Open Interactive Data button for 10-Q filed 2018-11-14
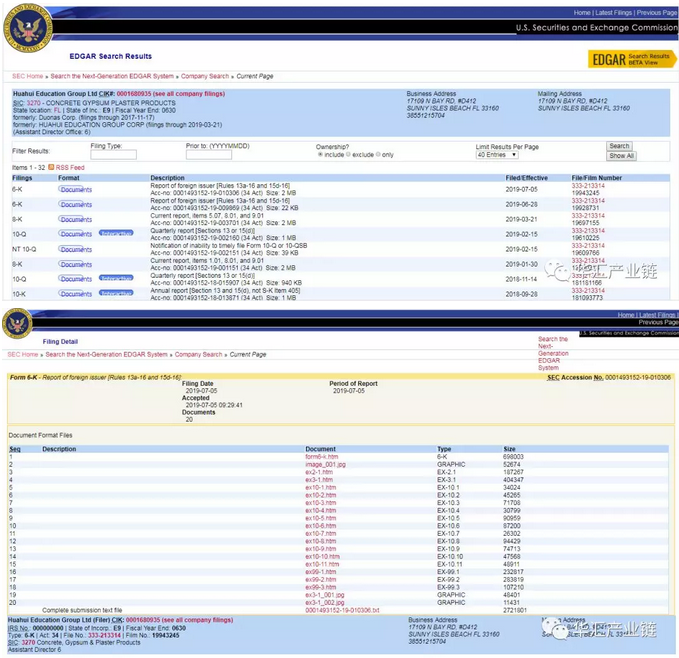 pyautogui.click(x=116, y=278)
